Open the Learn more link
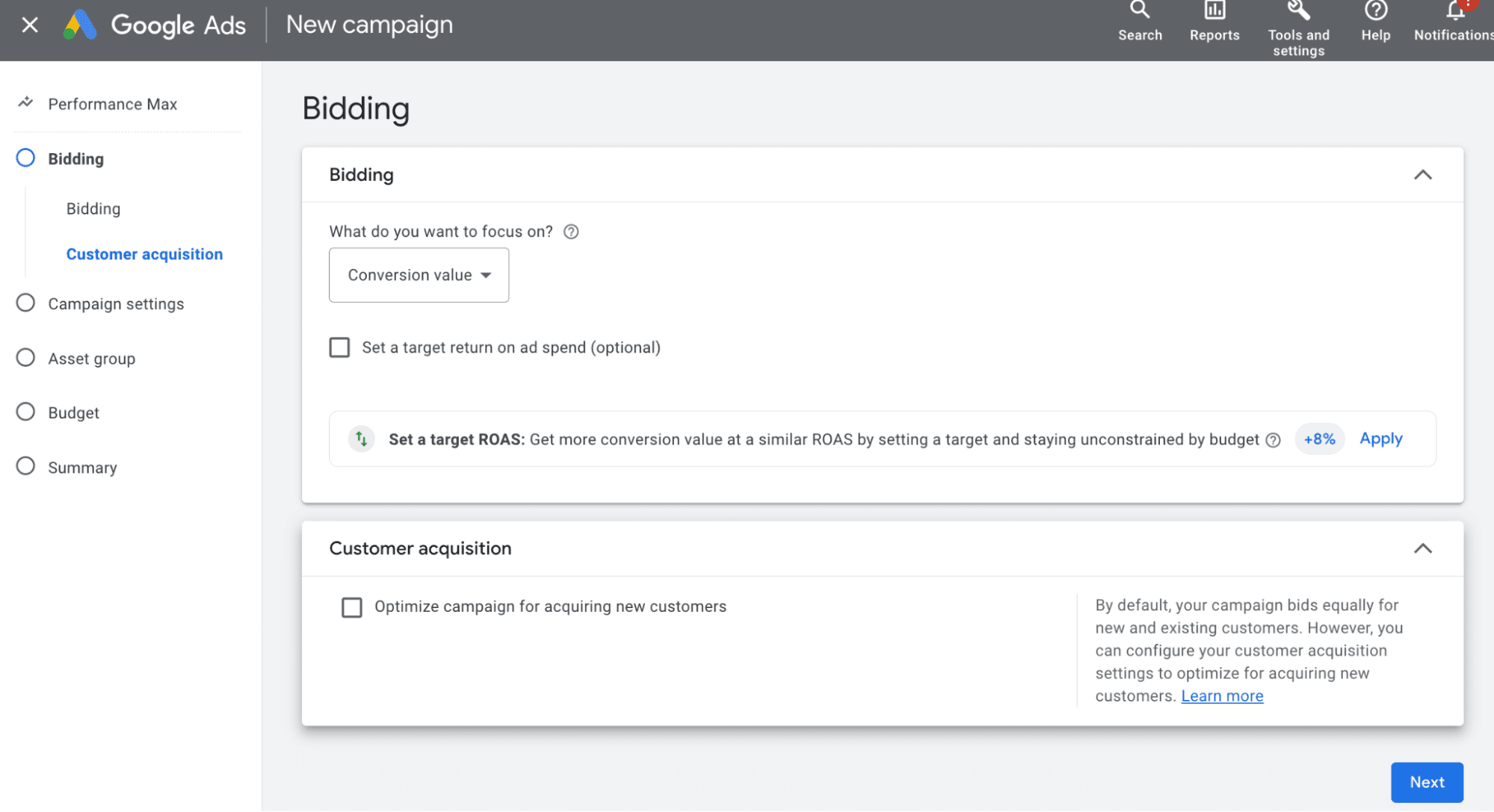 click(x=1221, y=696)
